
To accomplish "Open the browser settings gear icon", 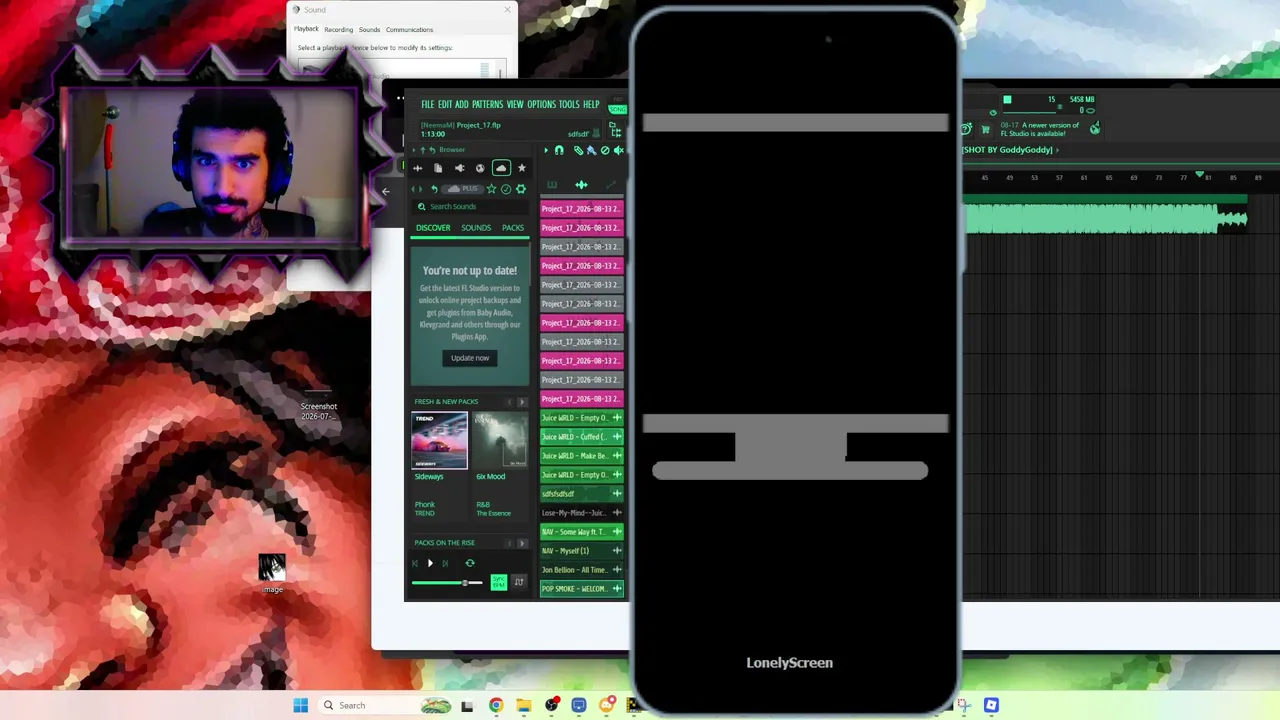I will pyautogui.click(x=521, y=189).
